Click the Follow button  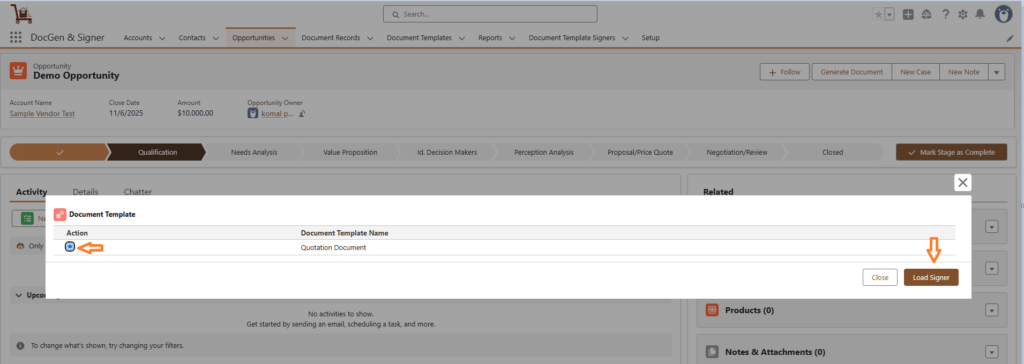tap(785, 72)
